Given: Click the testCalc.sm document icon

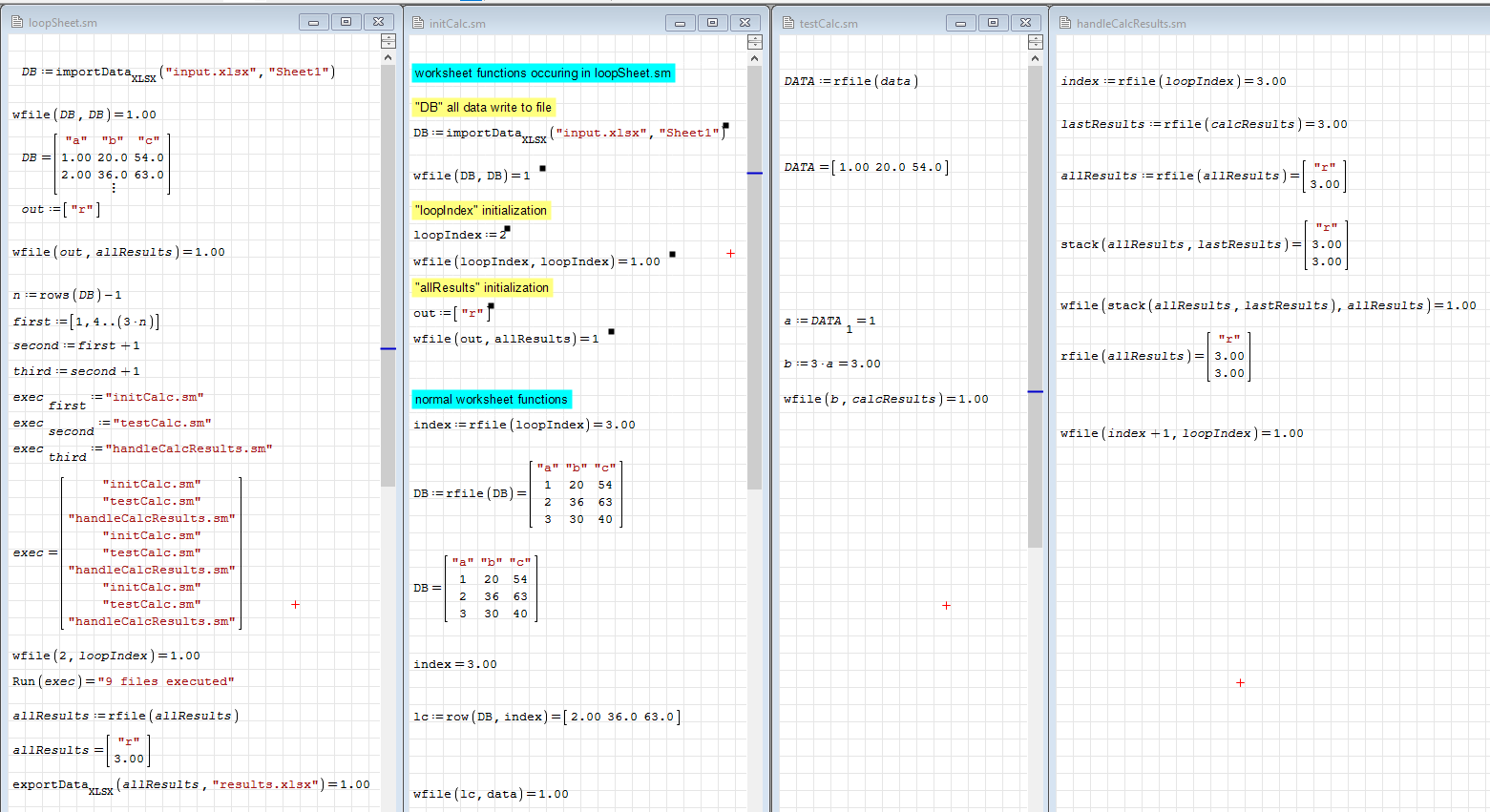Looking at the screenshot, I should point(787,23).
